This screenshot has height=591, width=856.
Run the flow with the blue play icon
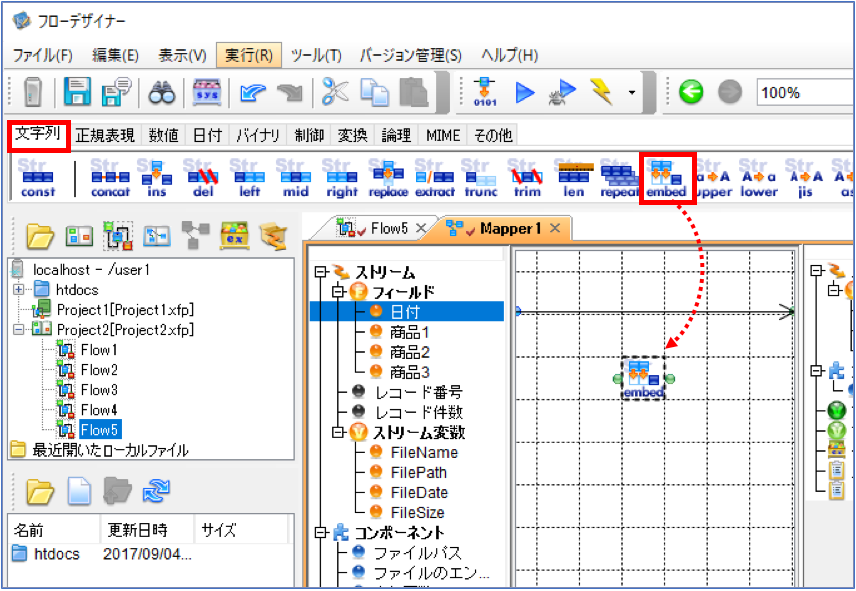coord(525,92)
